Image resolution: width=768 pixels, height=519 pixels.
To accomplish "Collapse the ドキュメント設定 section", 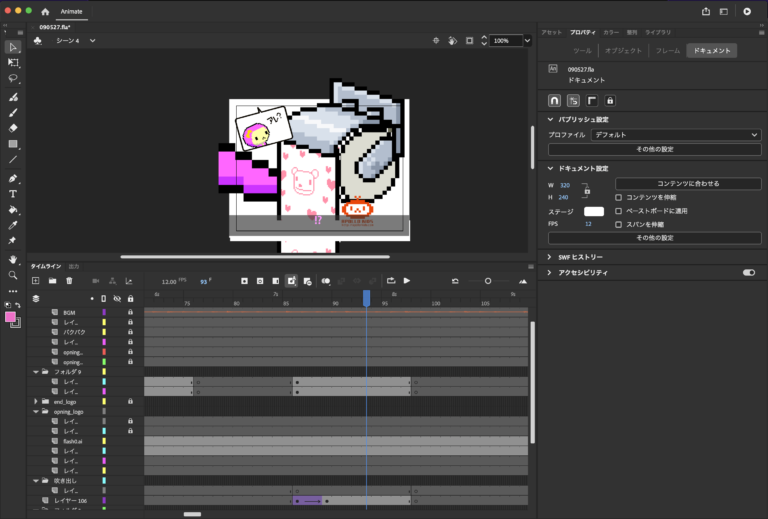I will coord(551,168).
